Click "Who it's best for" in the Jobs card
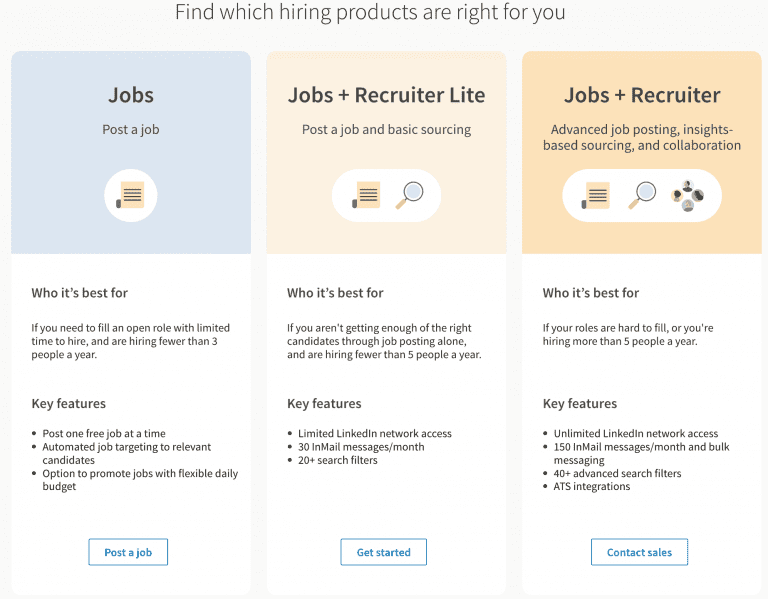Viewport: 768px width, 599px height. (80, 293)
